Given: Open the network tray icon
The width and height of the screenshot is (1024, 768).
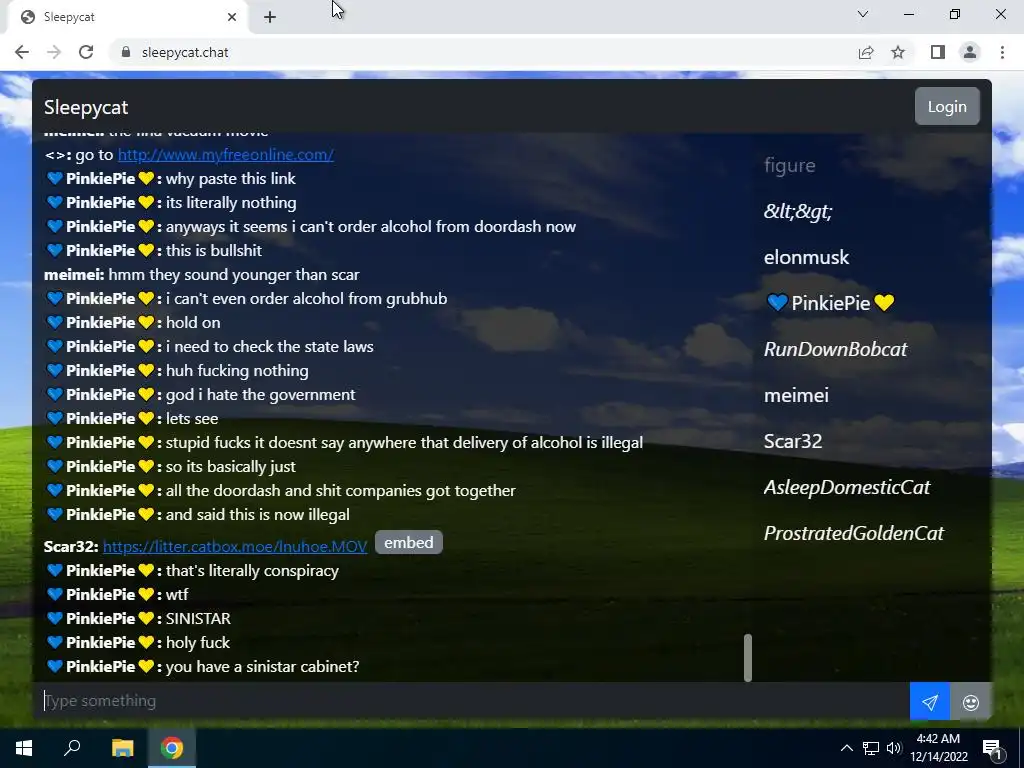Looking at the screenshot, I should click(871, 748).
